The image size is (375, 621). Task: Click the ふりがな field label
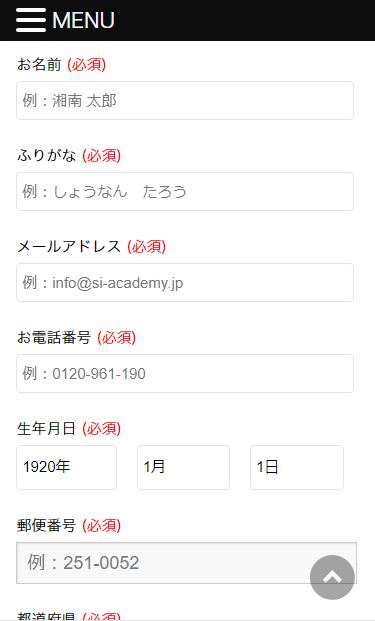click(46, 155)
